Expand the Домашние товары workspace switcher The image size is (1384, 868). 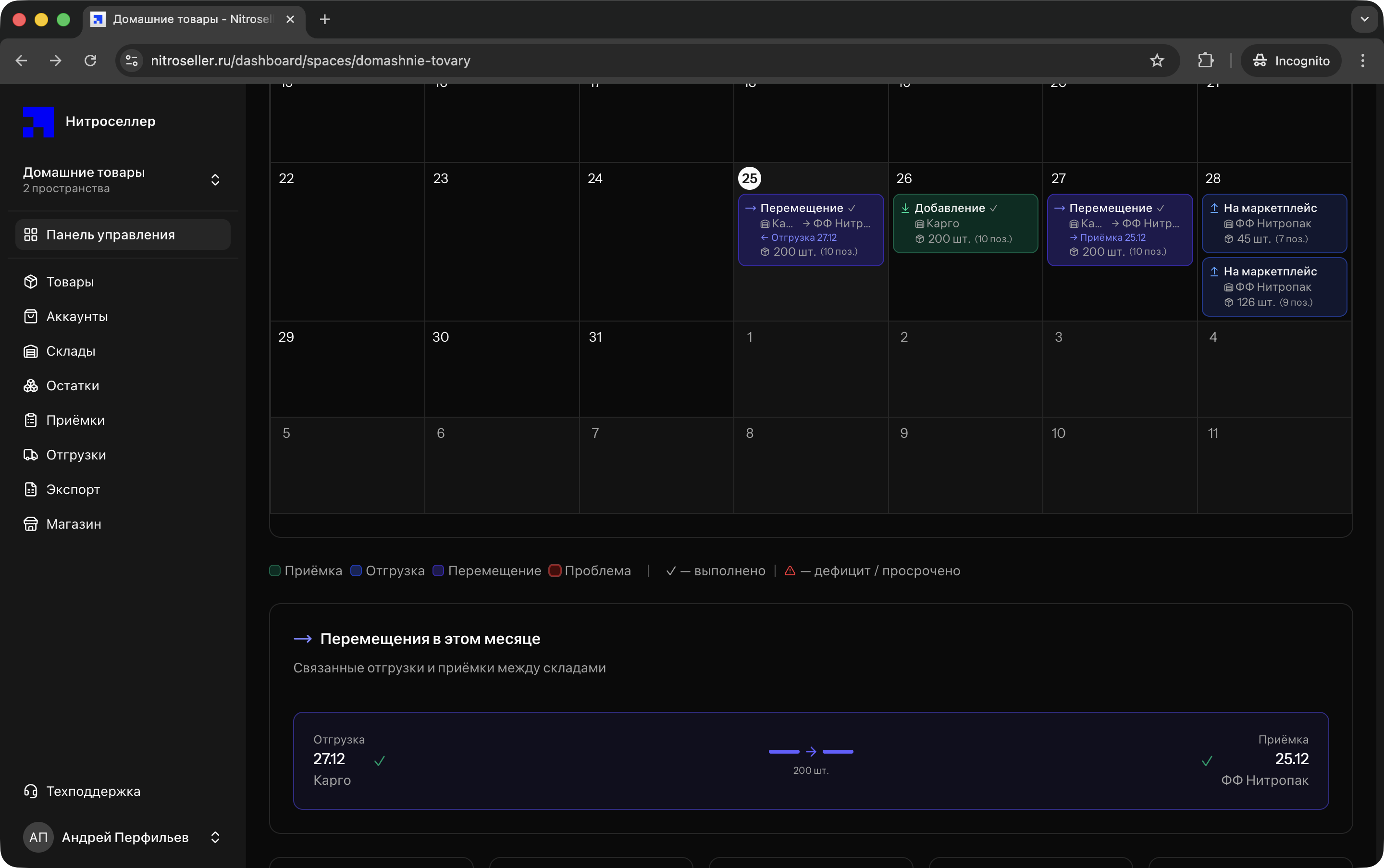[215, 180]
